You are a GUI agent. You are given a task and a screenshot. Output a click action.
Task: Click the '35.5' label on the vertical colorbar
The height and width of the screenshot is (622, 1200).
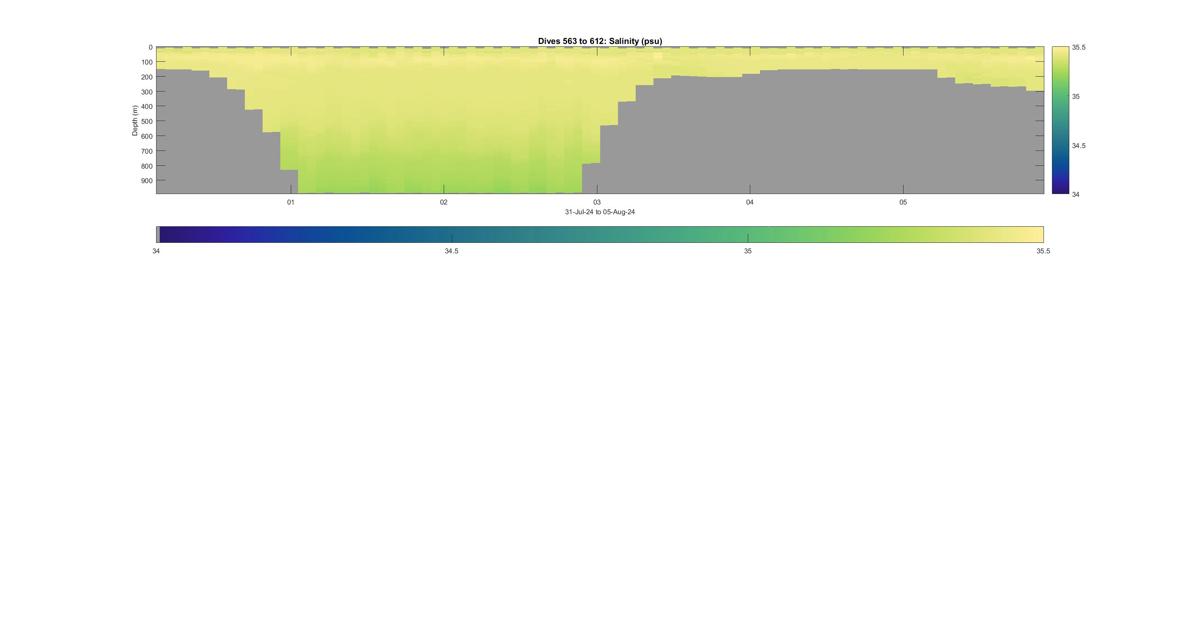1079,47
